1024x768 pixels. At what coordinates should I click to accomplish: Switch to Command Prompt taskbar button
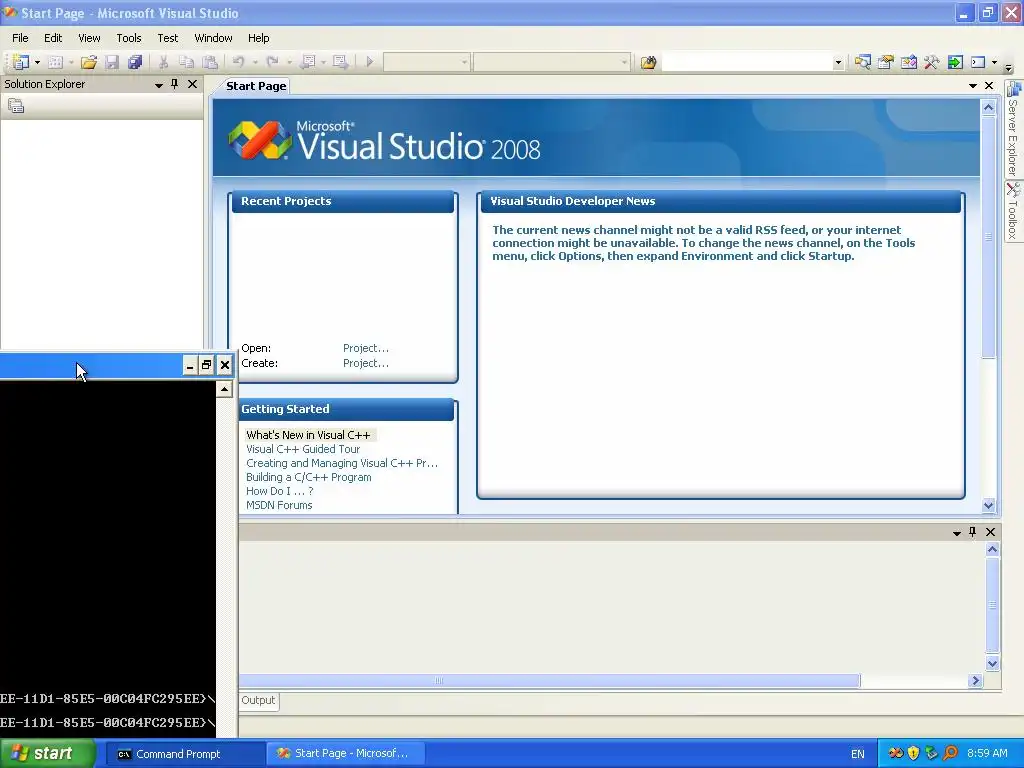click(x=184, y=754)
